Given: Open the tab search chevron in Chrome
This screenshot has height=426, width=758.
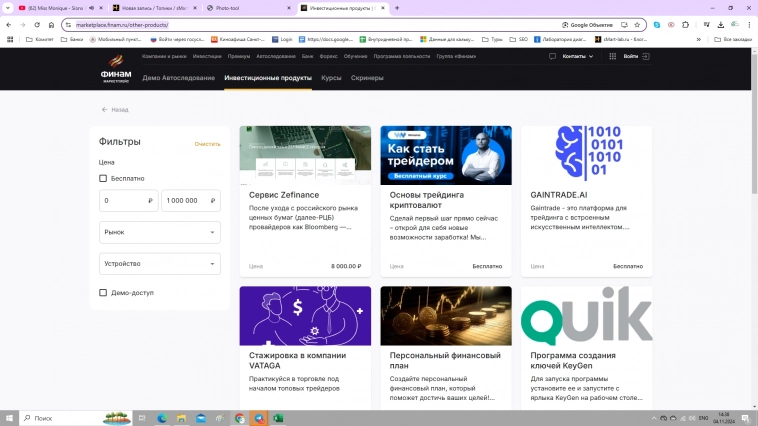Looking at the screenshot, I should click(8, 8).
